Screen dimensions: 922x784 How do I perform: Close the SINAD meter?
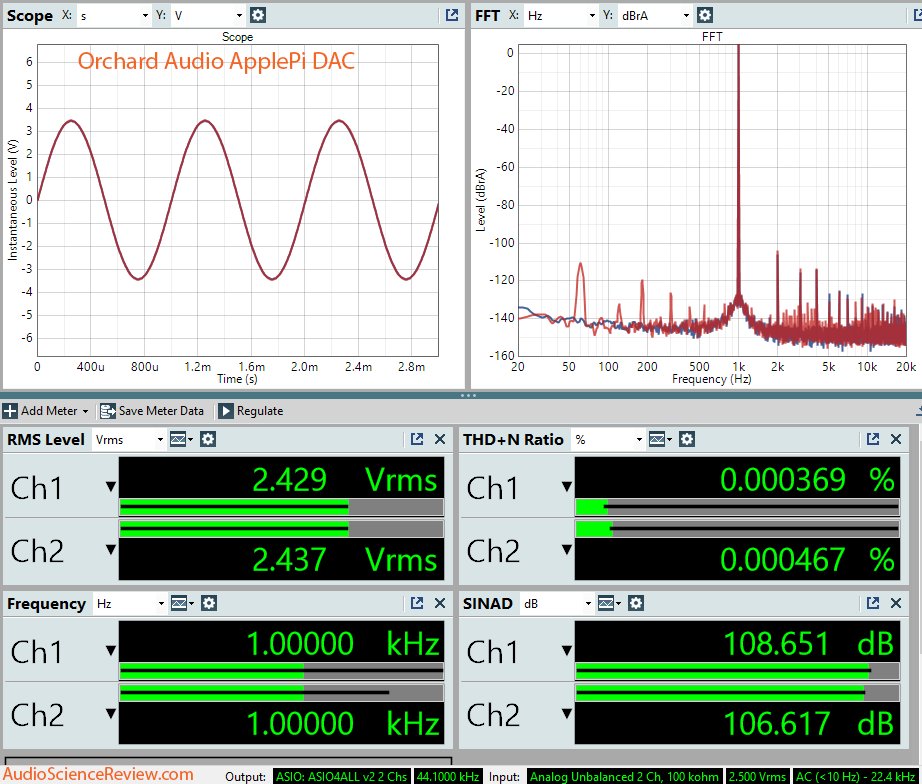[x=896, y=603]
